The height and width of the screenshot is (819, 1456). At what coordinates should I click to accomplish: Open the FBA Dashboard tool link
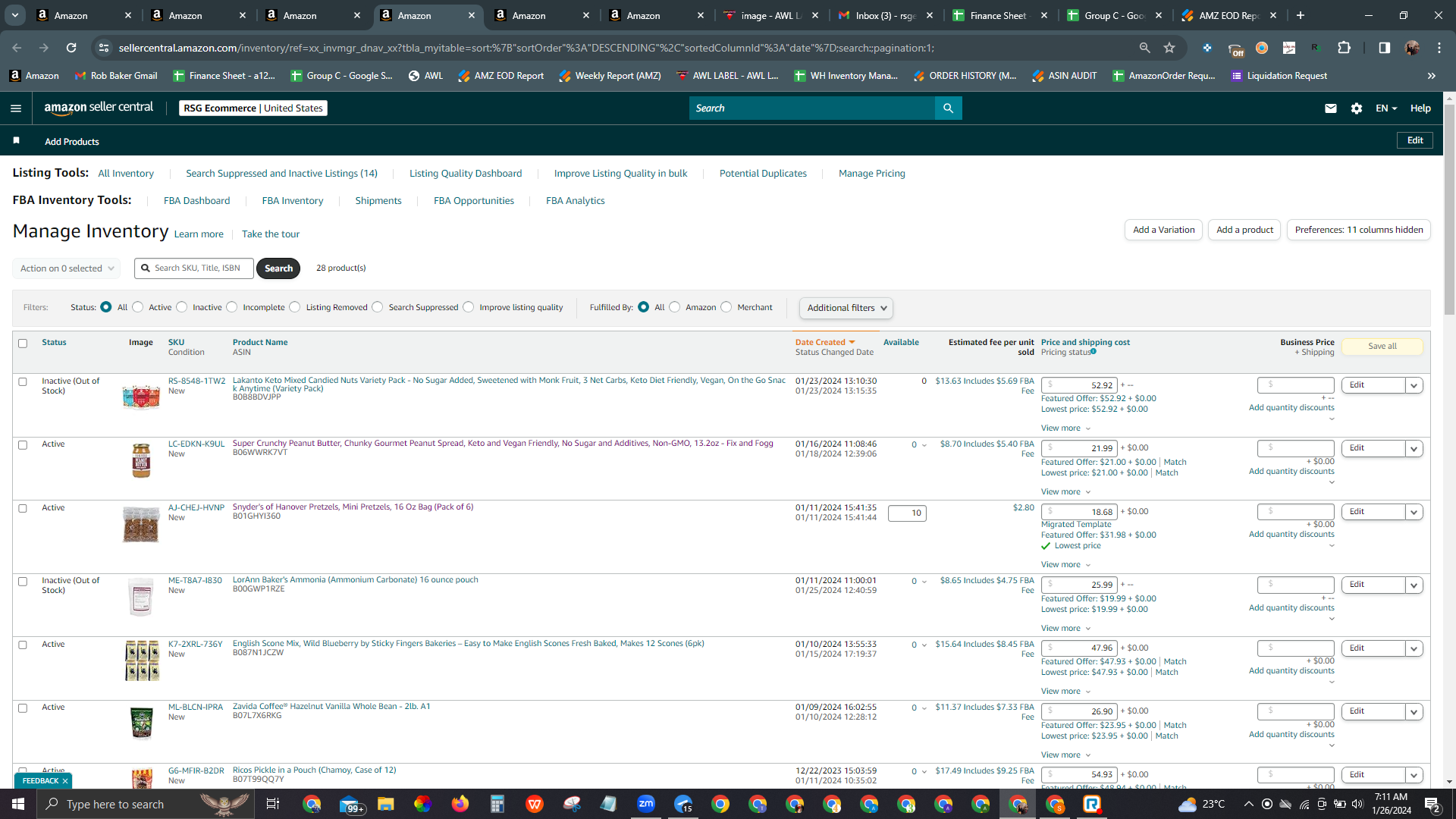click(x=196, y=201)
